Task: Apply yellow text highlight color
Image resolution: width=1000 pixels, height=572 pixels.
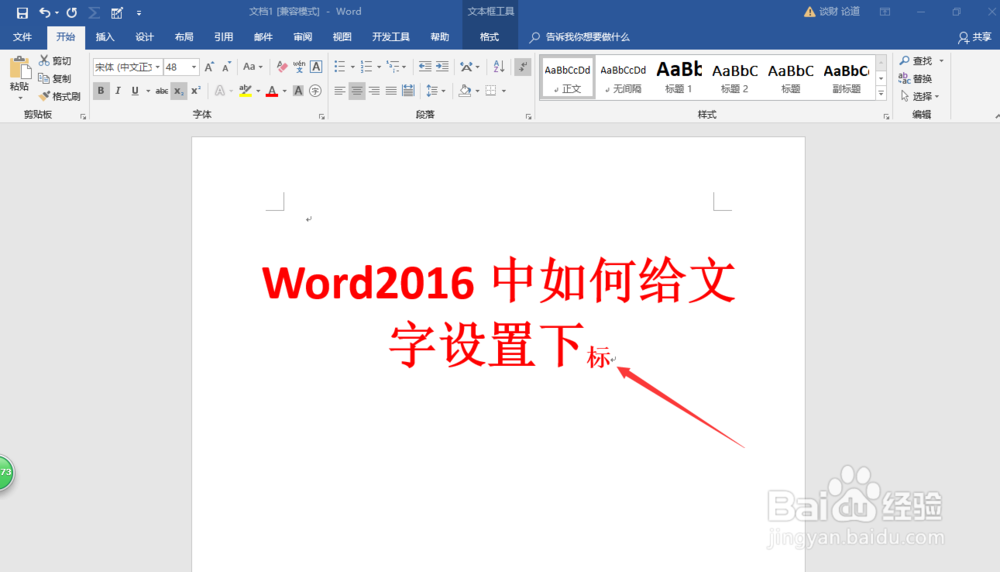Action: [x=245, y=91]
